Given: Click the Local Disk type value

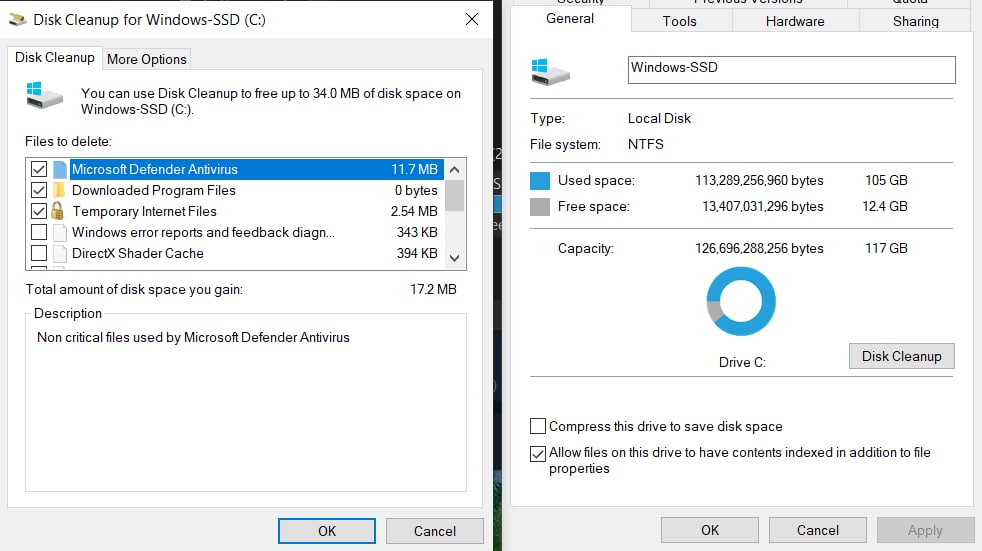Looking at the screenshot, I should pyautogui.click(x=659, y=118).
